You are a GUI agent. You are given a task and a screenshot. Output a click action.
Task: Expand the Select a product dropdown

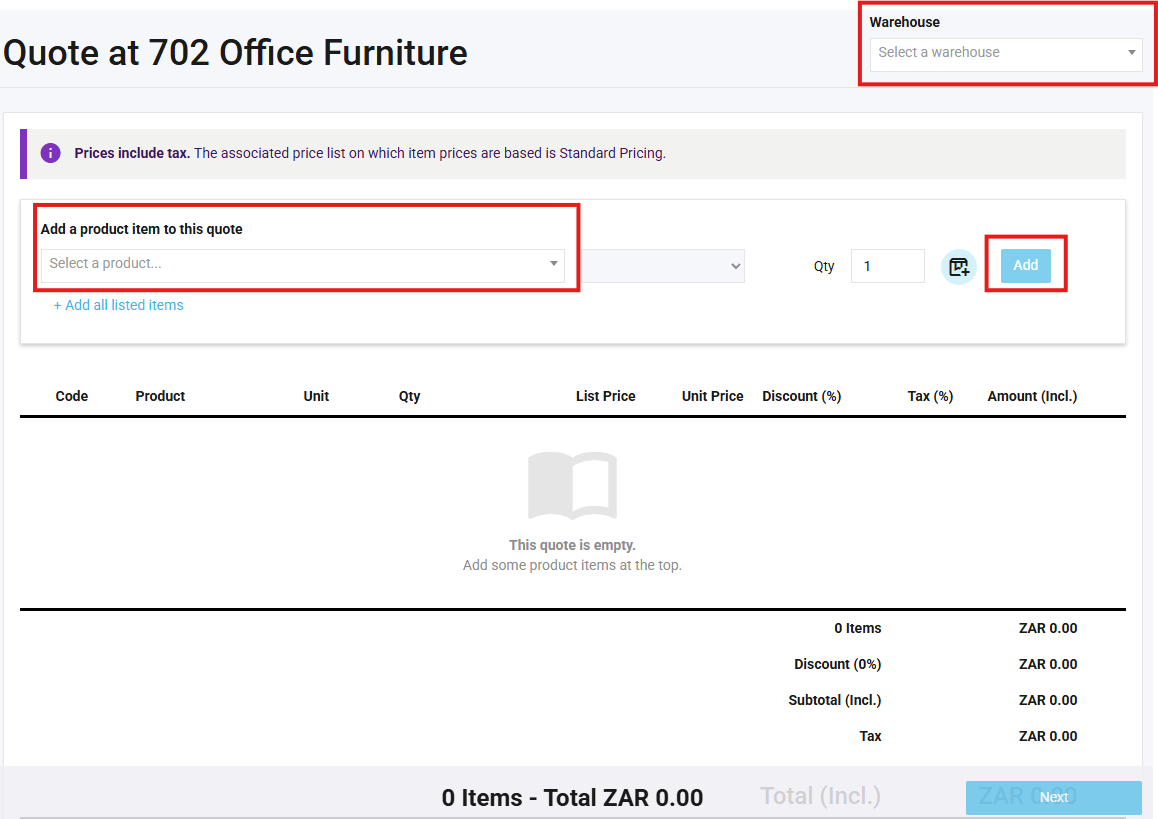(x=302, y=264)
